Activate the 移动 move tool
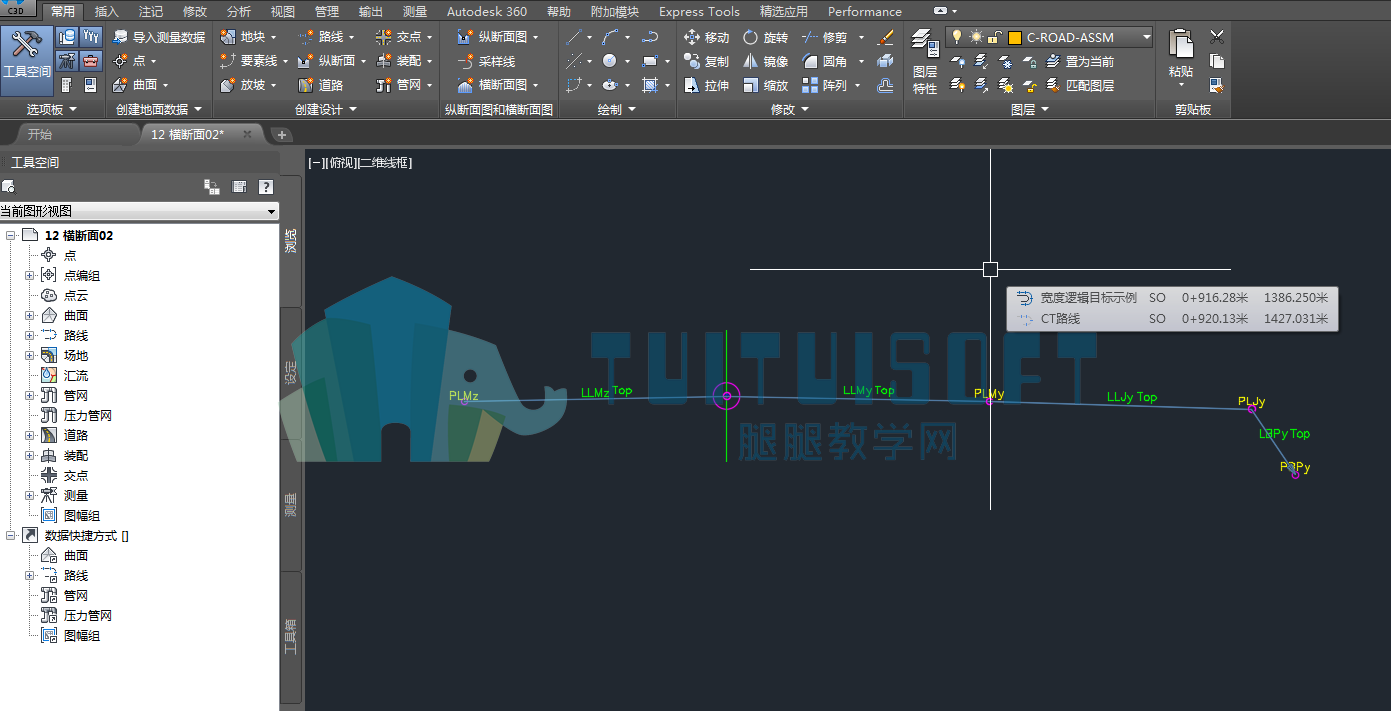 coord(707,37)
